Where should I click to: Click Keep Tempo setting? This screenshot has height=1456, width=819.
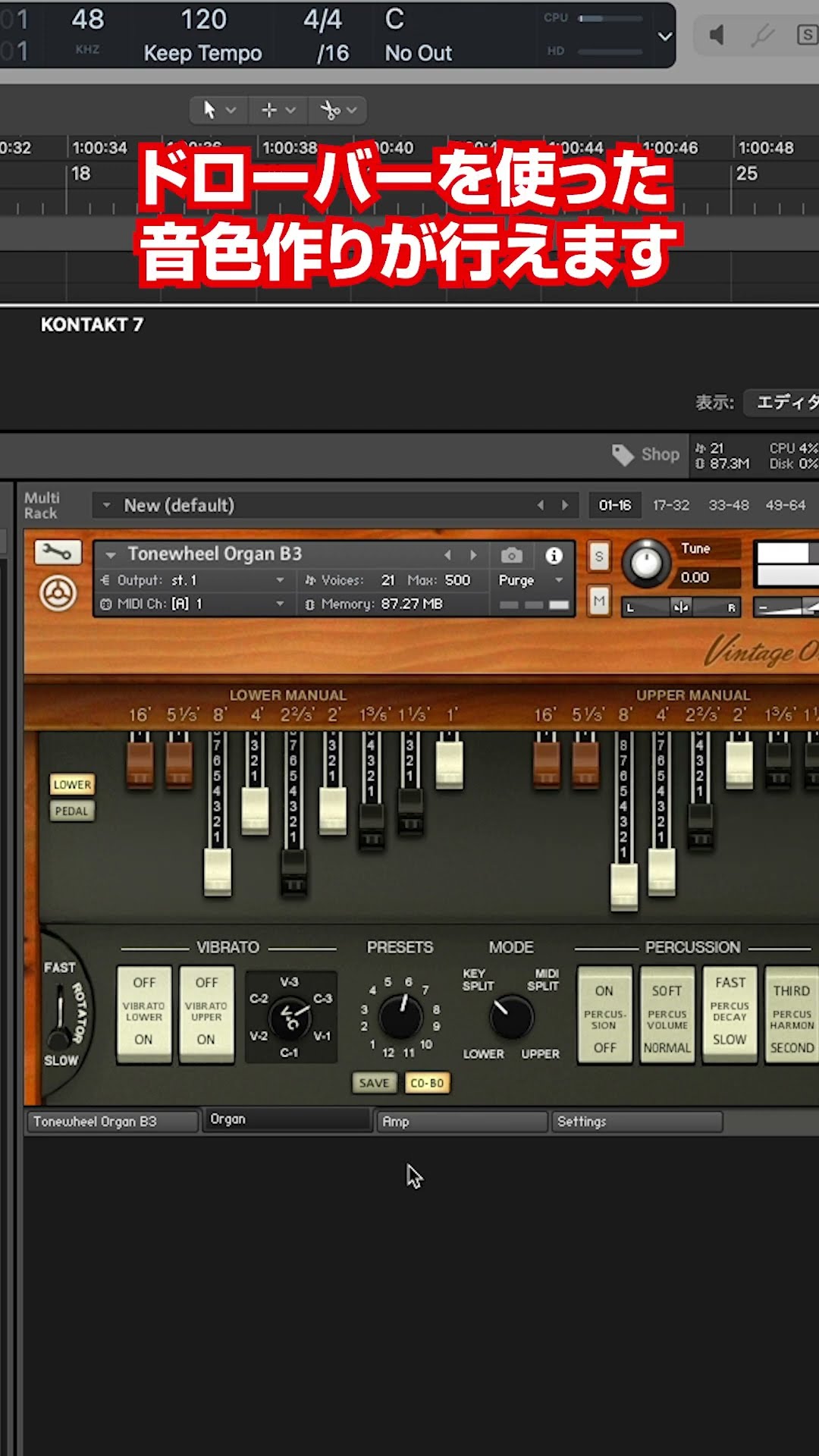202,53
